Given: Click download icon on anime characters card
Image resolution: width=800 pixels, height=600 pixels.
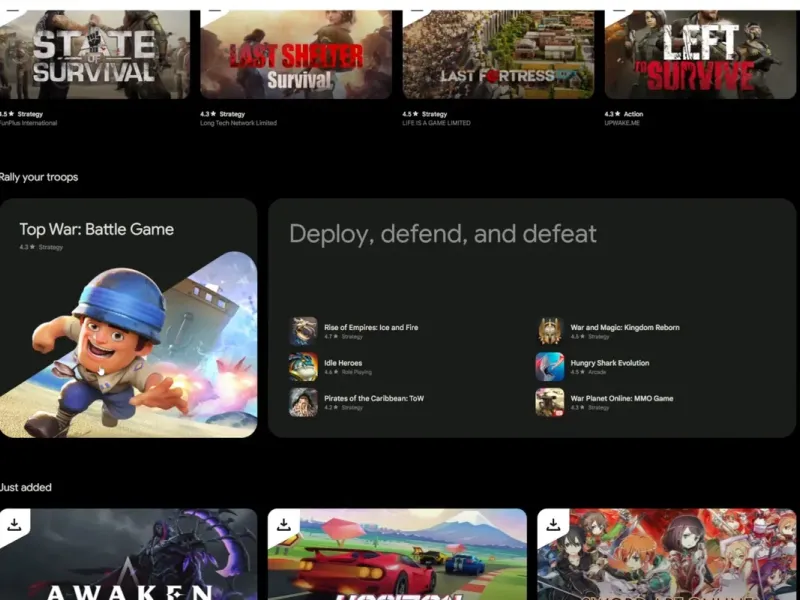Looking at the screenshot, I should [x=553, y=524].
